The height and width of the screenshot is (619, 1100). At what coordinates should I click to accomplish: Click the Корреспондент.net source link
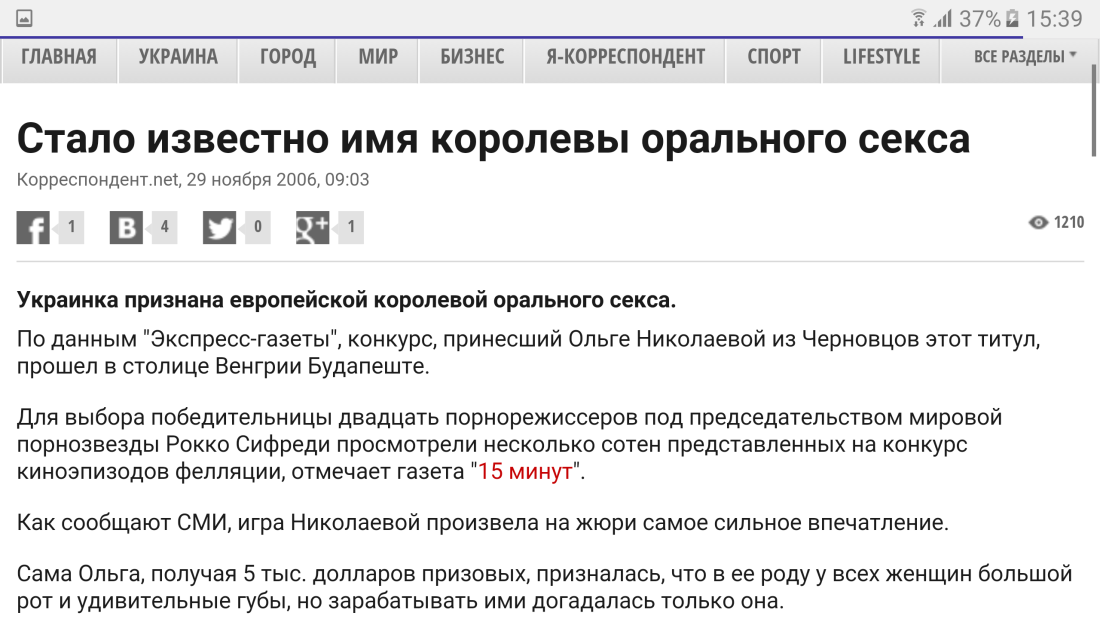point(93,181)
